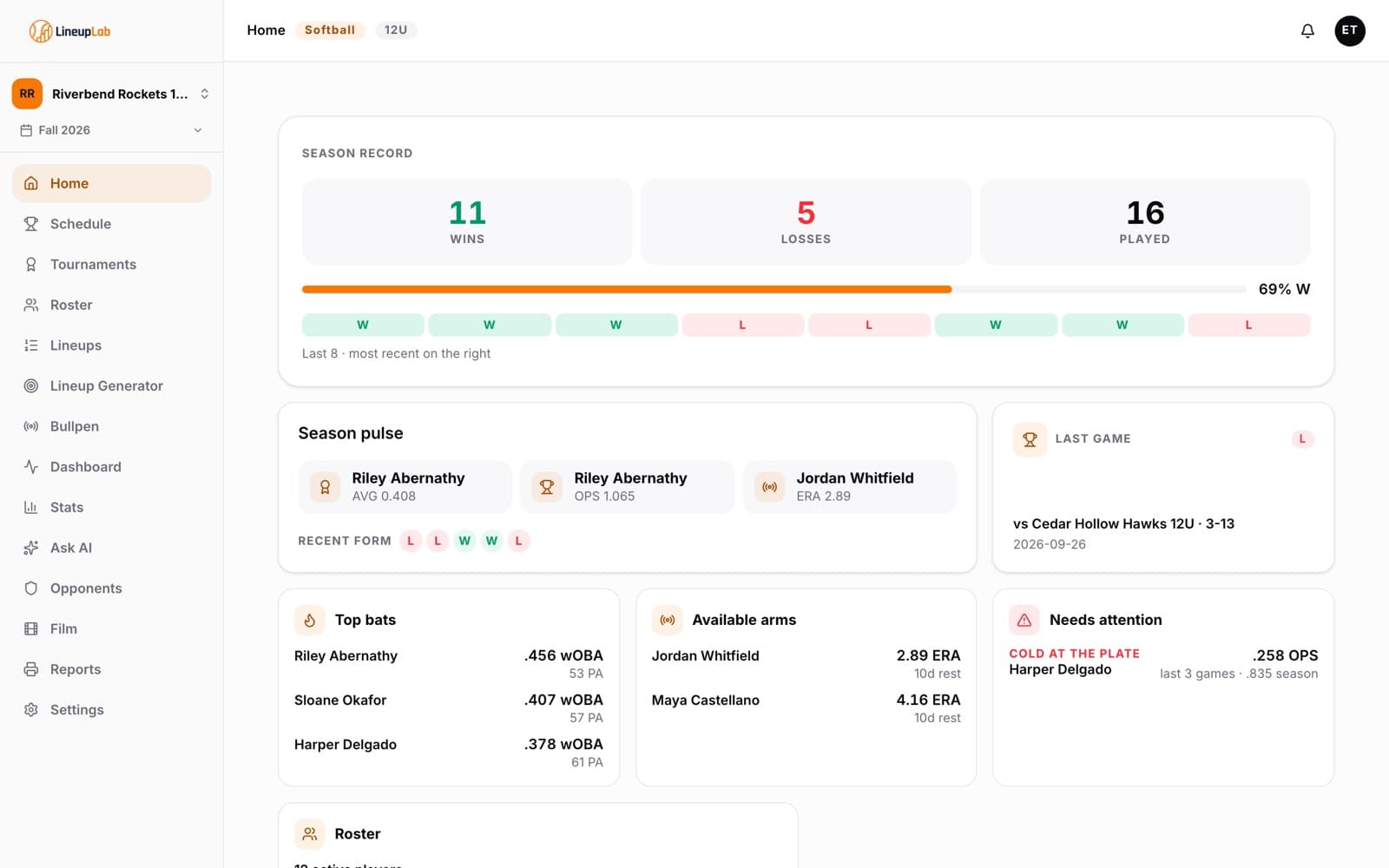Click the Reports printer icon
This screenshot has height=868, width=1389.
tap(31, 669)
